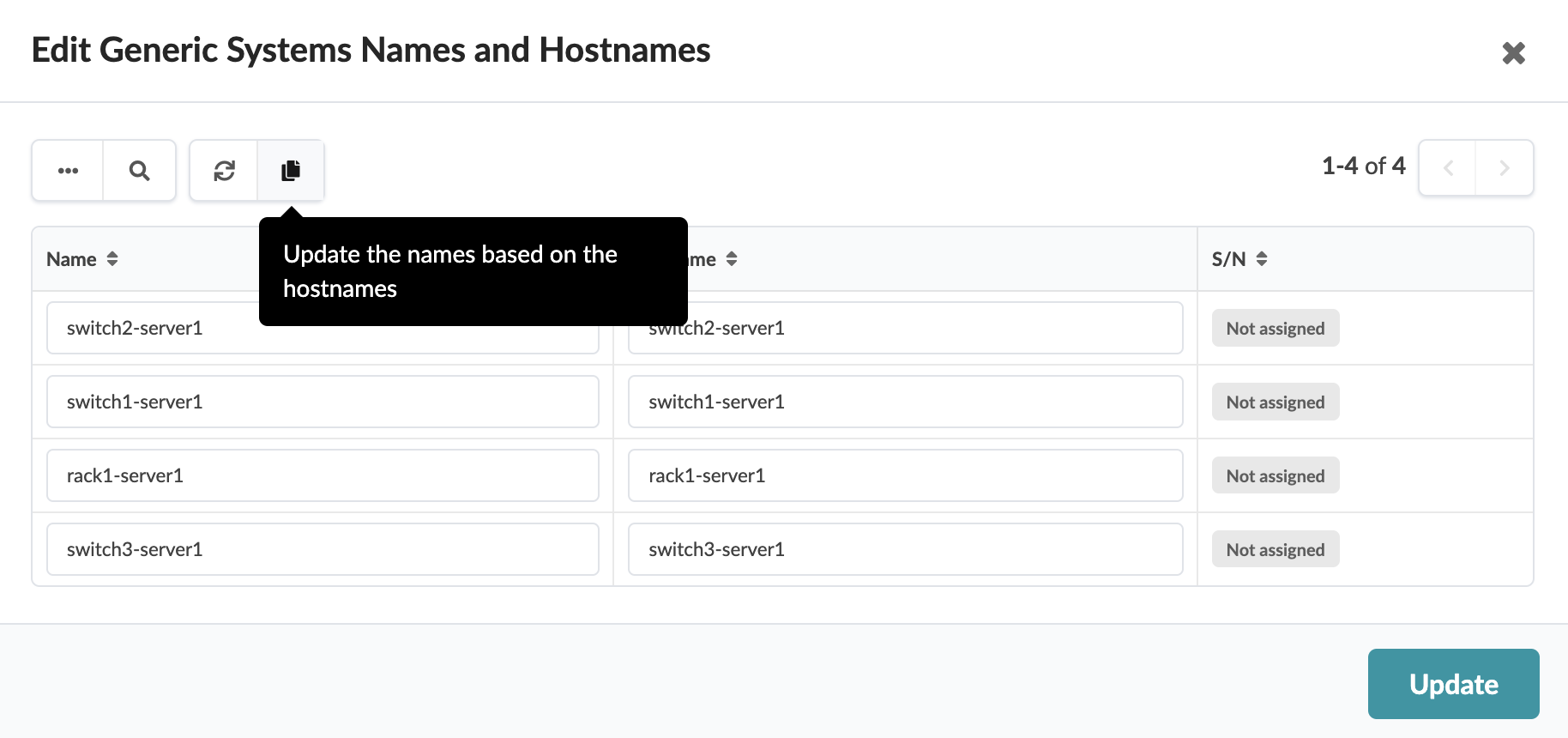
Task: Click the update-names-from-hostnames icon
Action: click(x=291, y=170)
